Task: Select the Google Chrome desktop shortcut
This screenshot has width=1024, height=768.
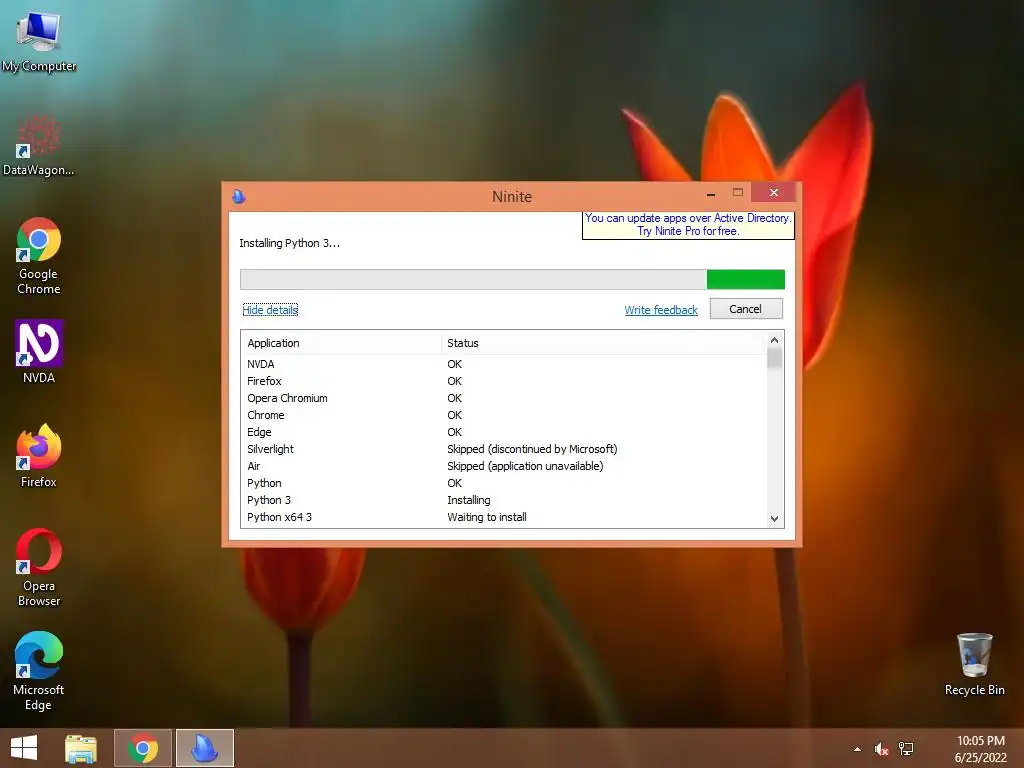Action: 39,256
